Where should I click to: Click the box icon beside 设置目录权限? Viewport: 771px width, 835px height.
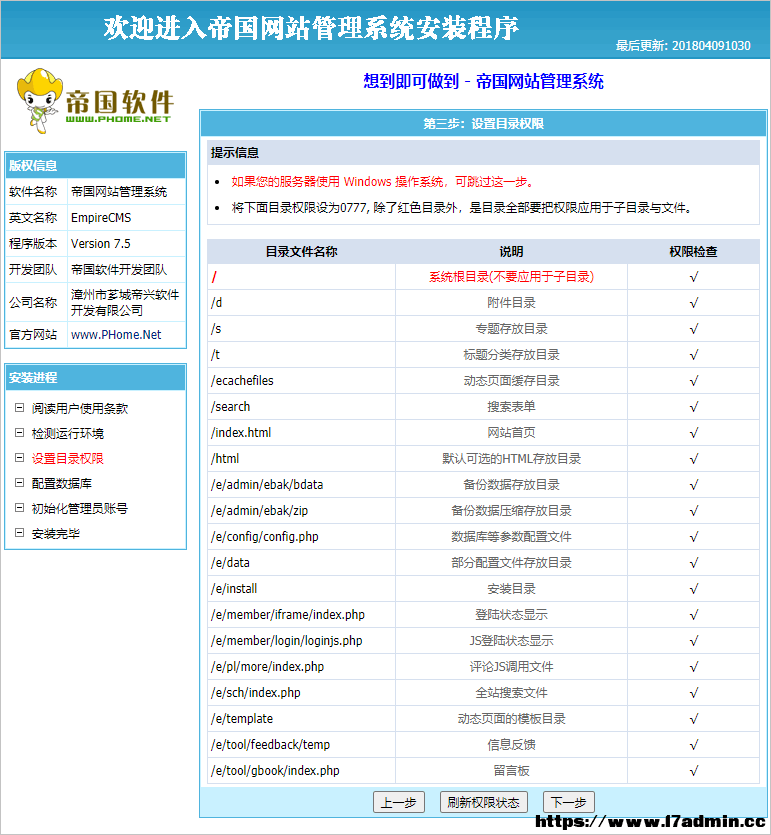click(x=20, y=457)
